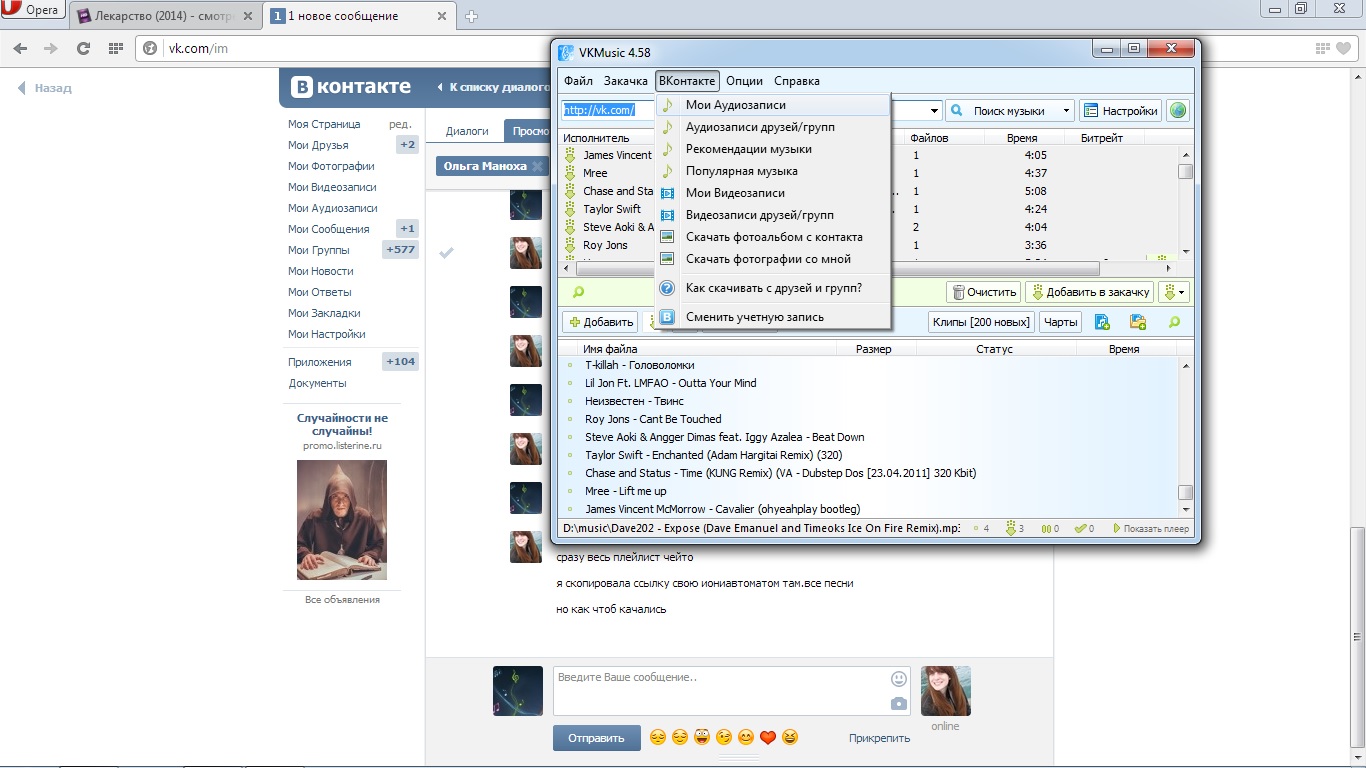Switch to Лекарство (2014) browser tab
The image size is (1366, 768).
click(x=166, y=16)
